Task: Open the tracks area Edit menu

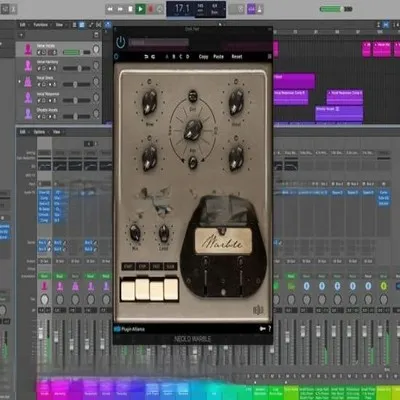Action: click(23, 25)
